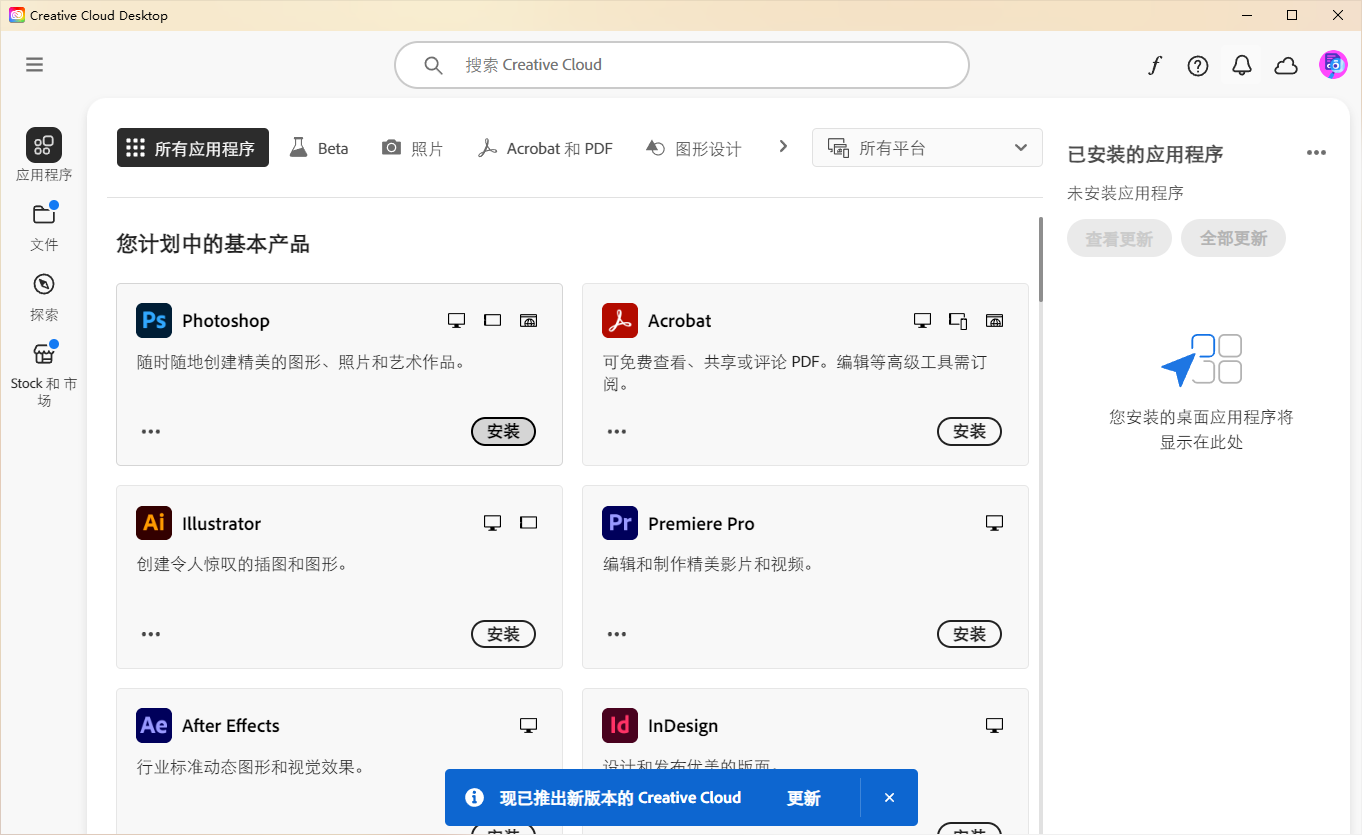This screenshot has width=1362, height=835.
Task: Switch to the Beta tab
Action: (319, 148)
